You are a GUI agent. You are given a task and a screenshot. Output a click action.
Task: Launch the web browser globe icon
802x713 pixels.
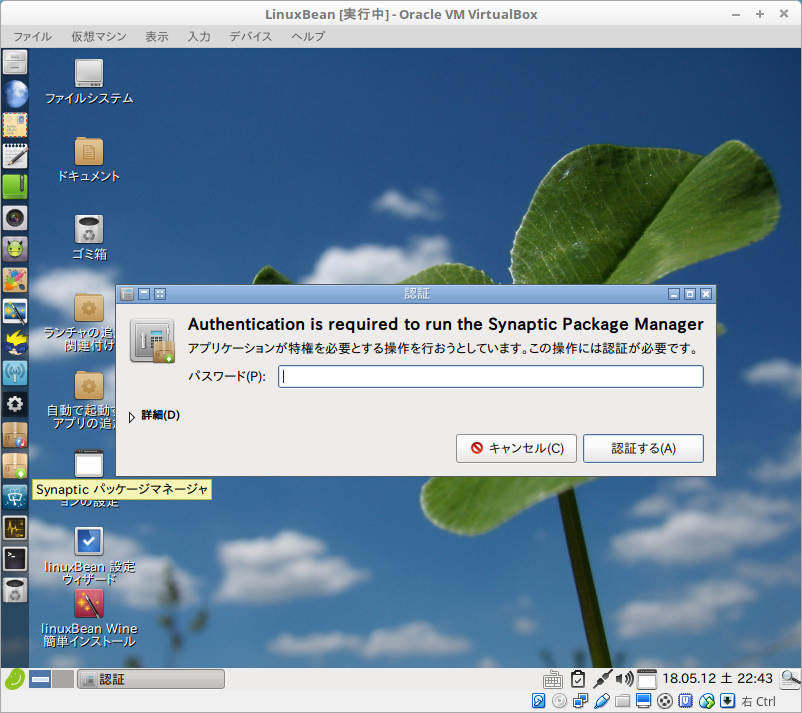(x=15, y=94)
